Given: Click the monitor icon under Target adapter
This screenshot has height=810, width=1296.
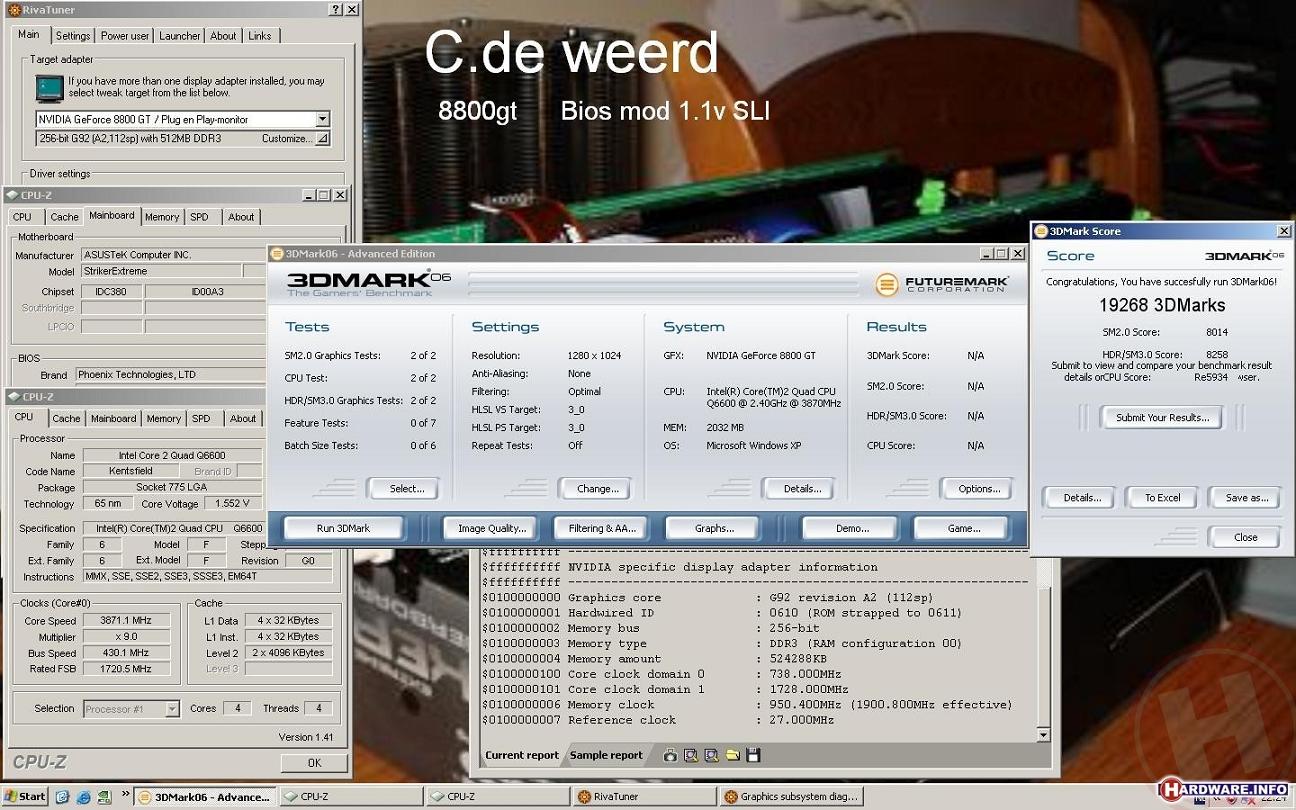Looking at the screenshot, I should pos(48,89).
